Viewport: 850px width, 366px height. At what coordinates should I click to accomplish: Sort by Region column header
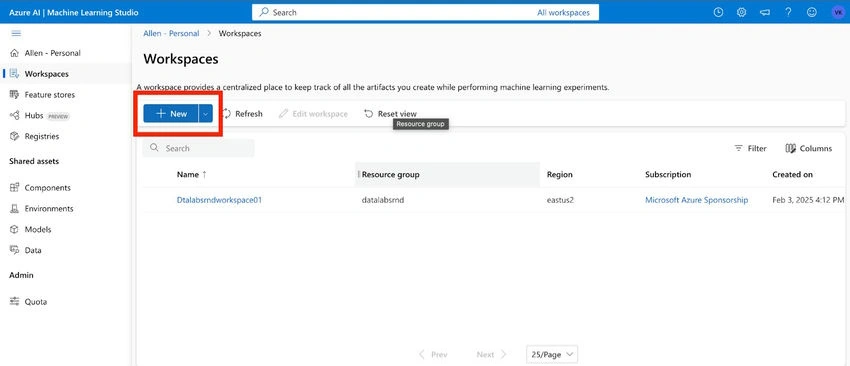559,175
